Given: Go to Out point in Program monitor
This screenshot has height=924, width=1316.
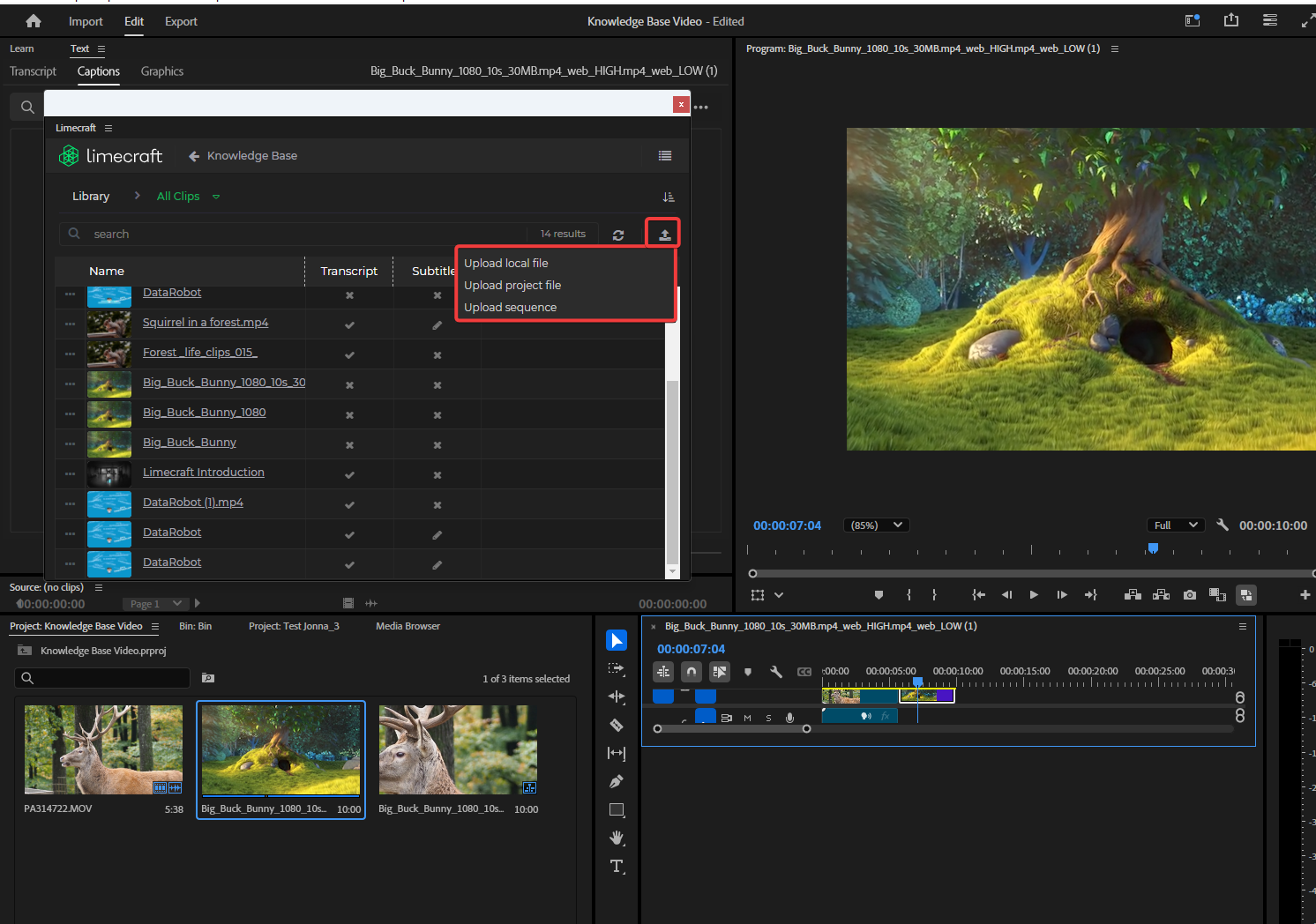Looking at the screenshot, I should pos(1090,595).
